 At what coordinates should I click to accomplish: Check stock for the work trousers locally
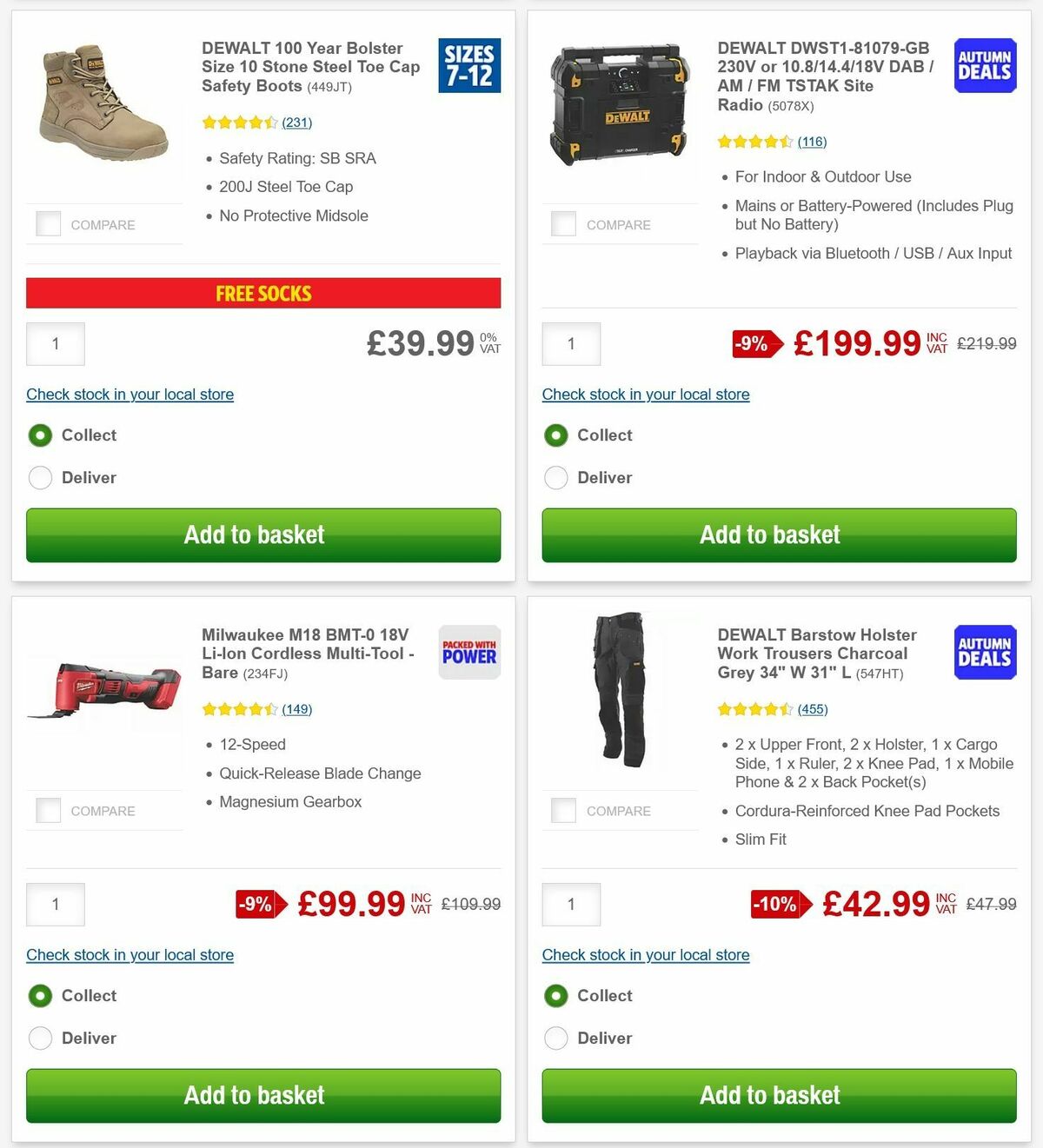tap(646, 954)
